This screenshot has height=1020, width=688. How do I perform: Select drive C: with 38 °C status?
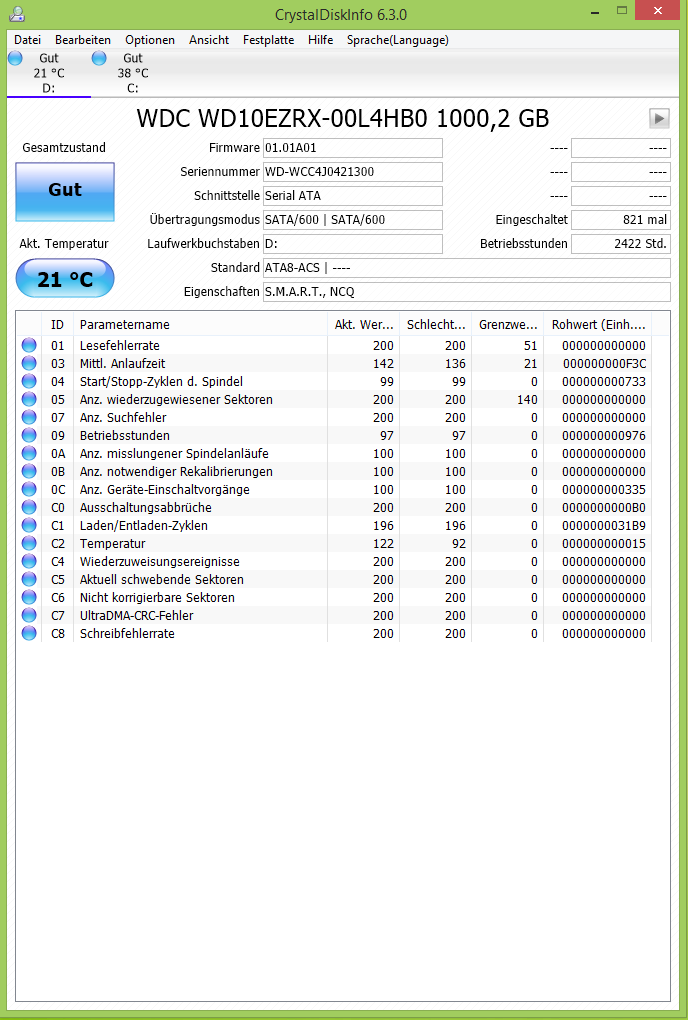point(133,73)
